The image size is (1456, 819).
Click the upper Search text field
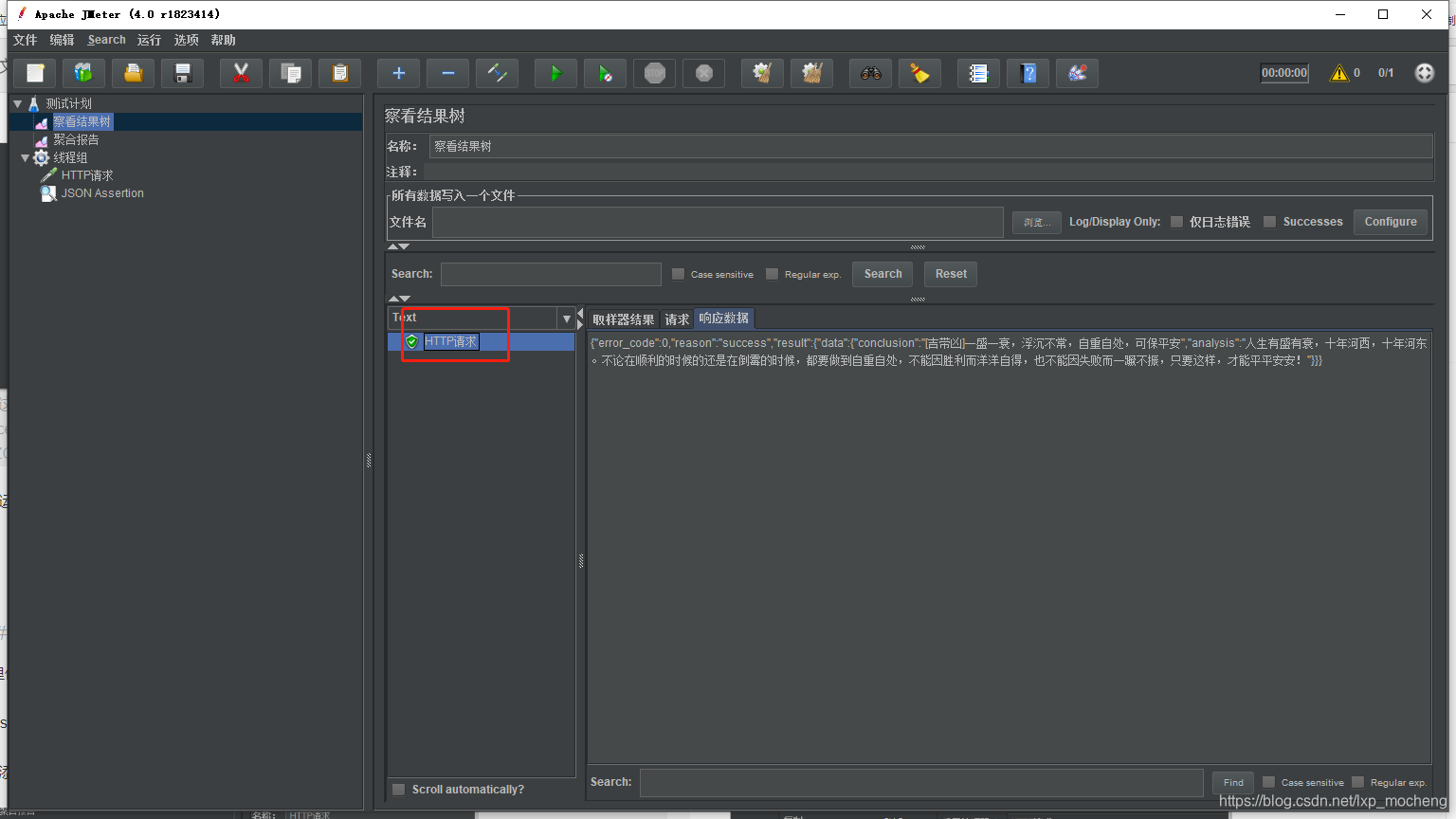point(551,274)
